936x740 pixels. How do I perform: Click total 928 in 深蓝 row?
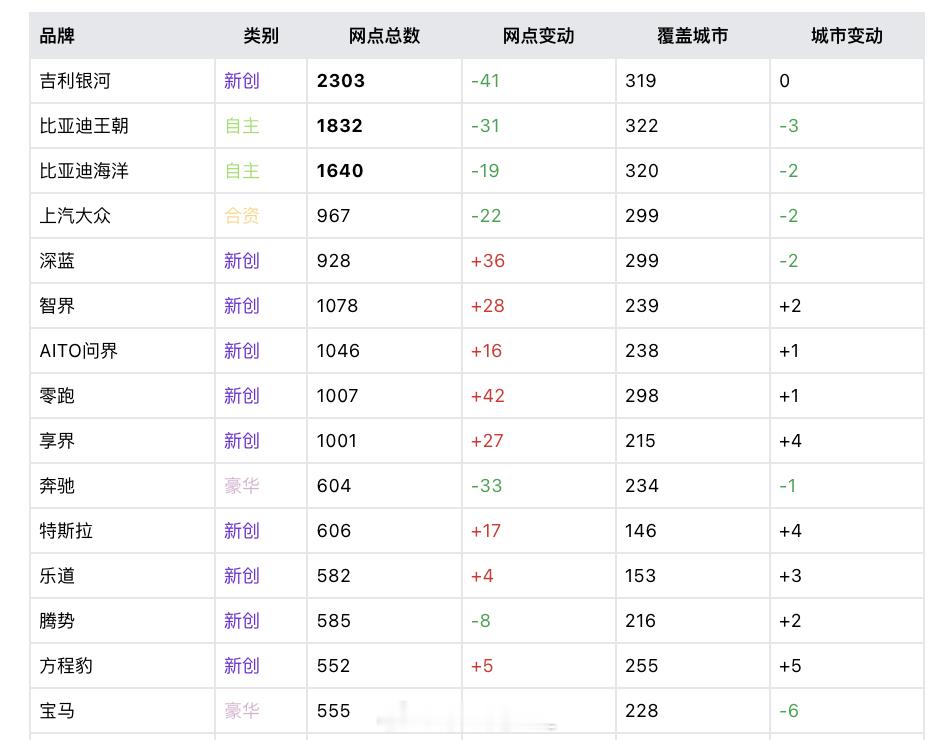[x=334, y=261]
